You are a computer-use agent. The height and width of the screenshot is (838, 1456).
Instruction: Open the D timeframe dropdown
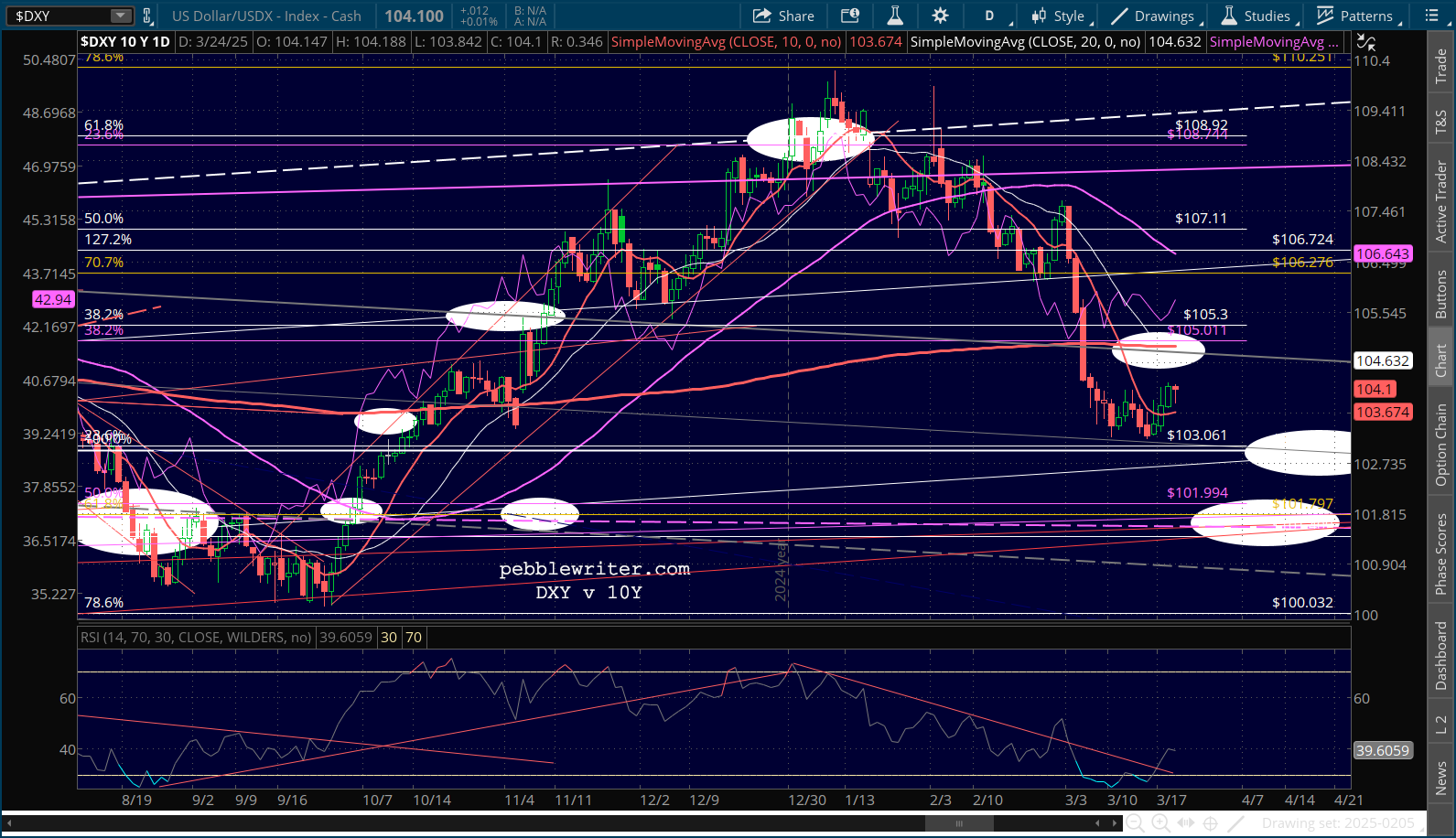tap(991, 16)
